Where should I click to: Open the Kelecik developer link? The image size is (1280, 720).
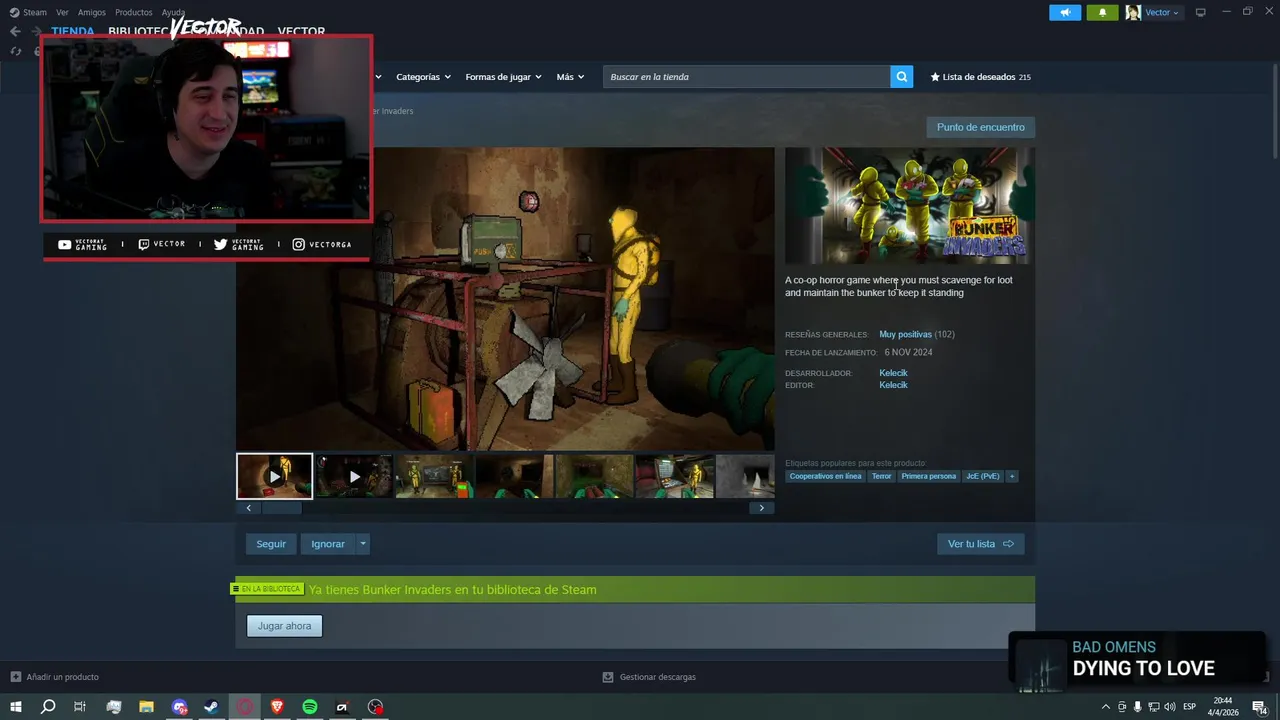pos(893,373)
